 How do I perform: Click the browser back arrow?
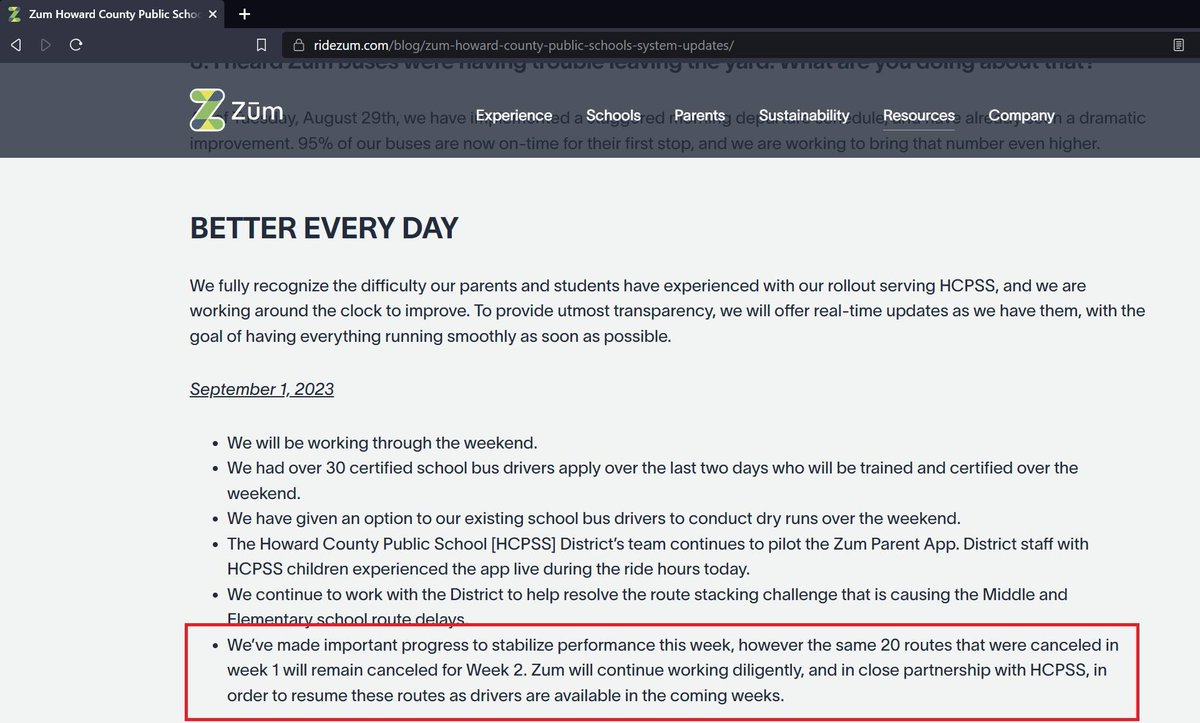click(16, 45)
